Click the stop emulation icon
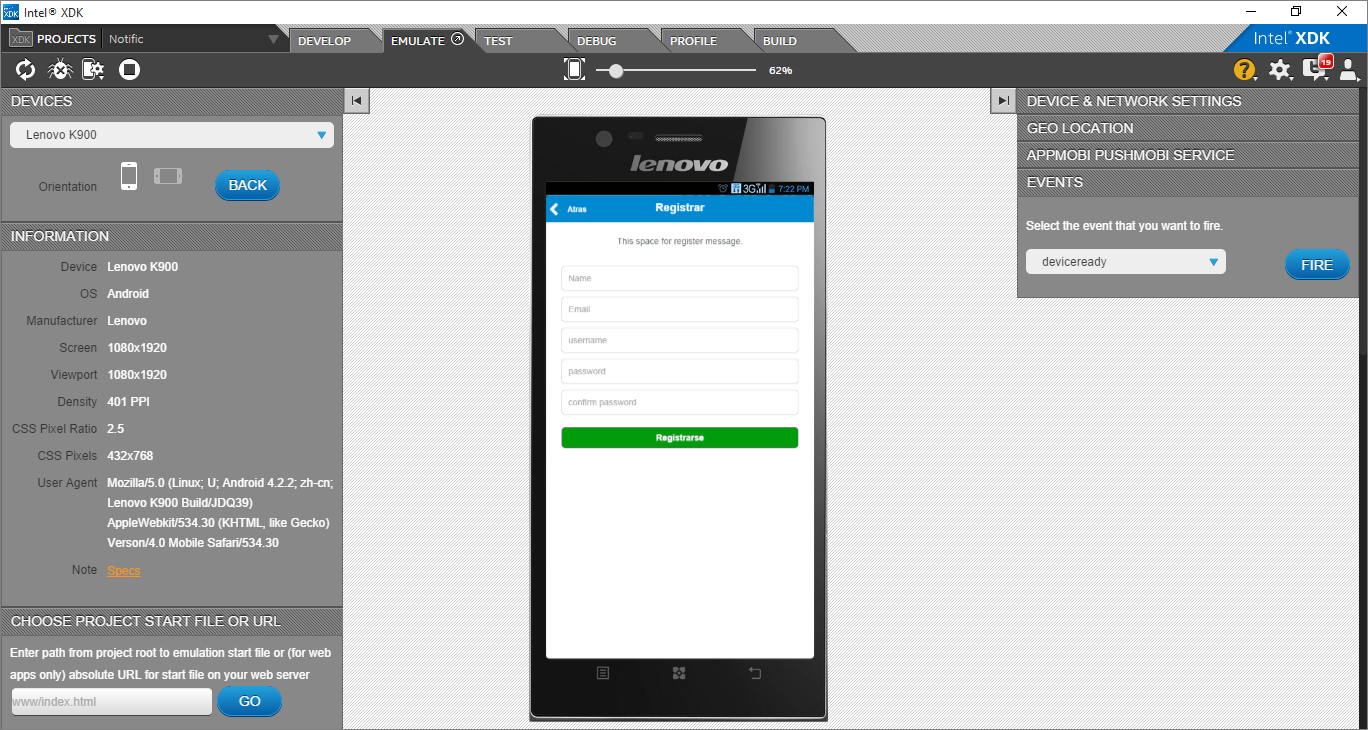 point(129,70)
